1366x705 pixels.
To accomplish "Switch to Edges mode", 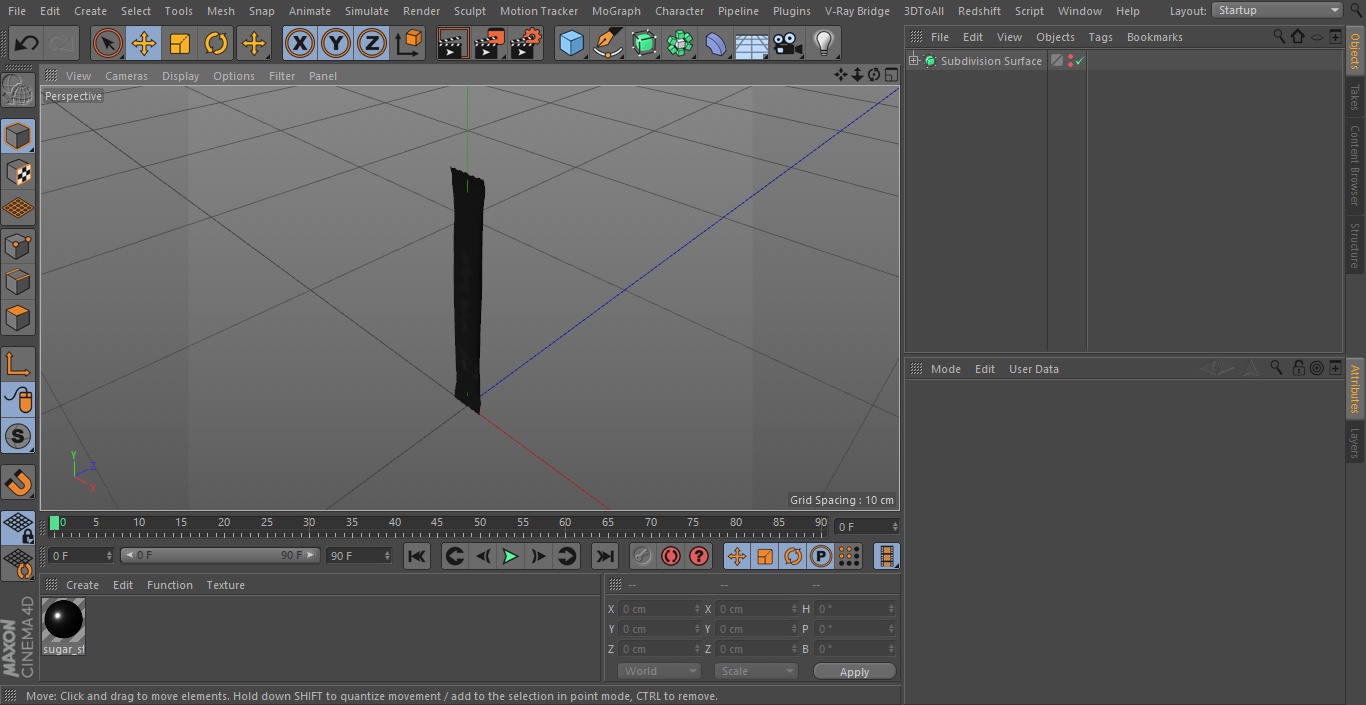I will tap(18, 282).
